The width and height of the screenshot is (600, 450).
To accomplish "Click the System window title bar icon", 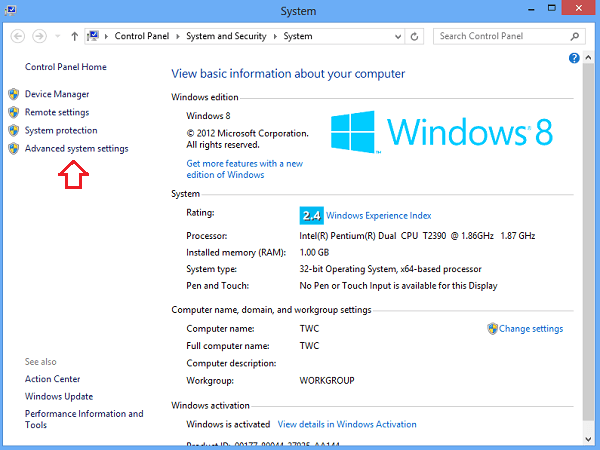I will click(x=10, y=10).
